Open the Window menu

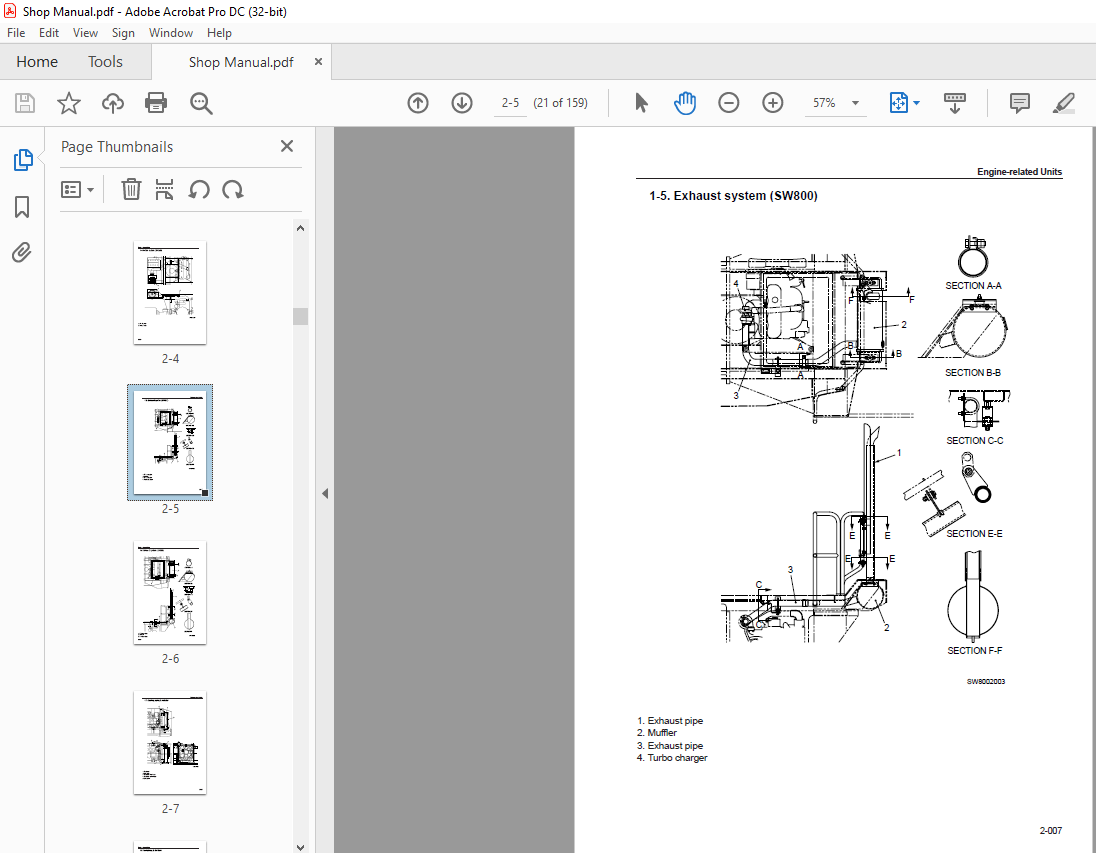[171, 33]
